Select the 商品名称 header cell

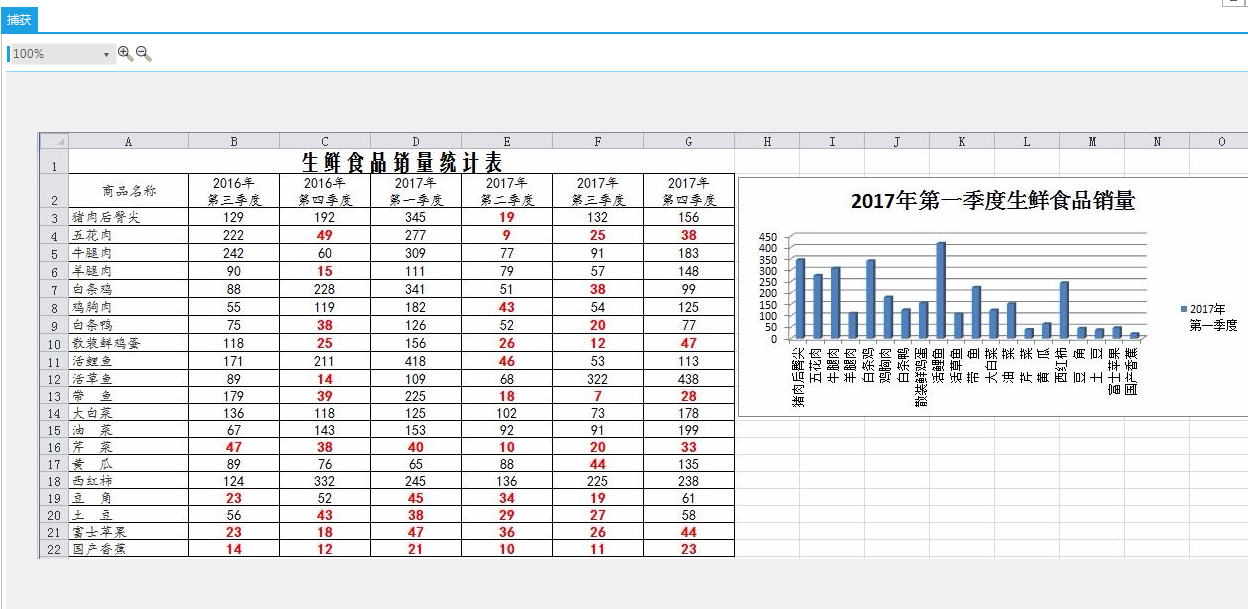click(128, 190)
